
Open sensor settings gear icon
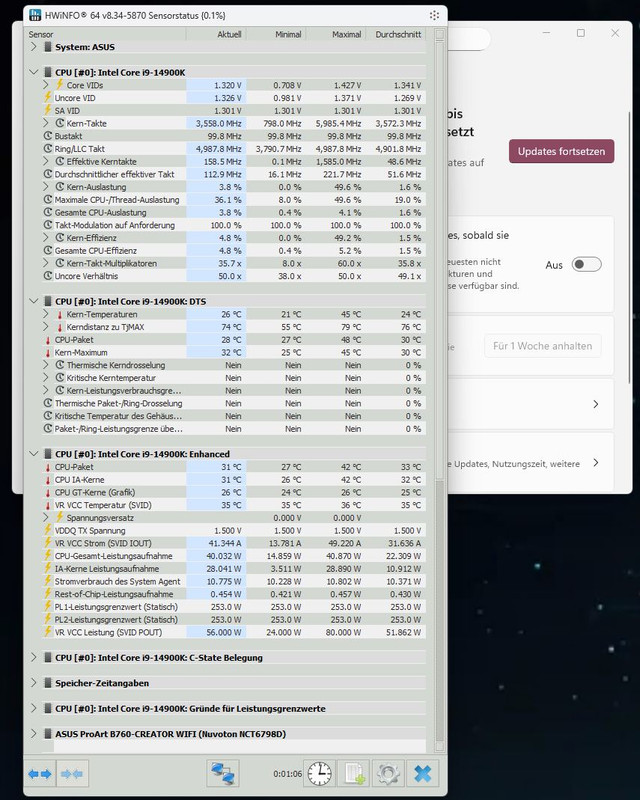(x=388, y=773)
